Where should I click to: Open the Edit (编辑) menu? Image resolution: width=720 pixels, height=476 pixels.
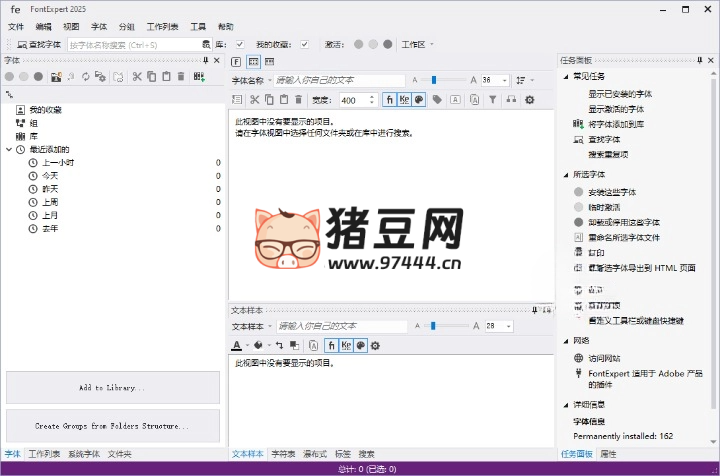click(43, 27)
